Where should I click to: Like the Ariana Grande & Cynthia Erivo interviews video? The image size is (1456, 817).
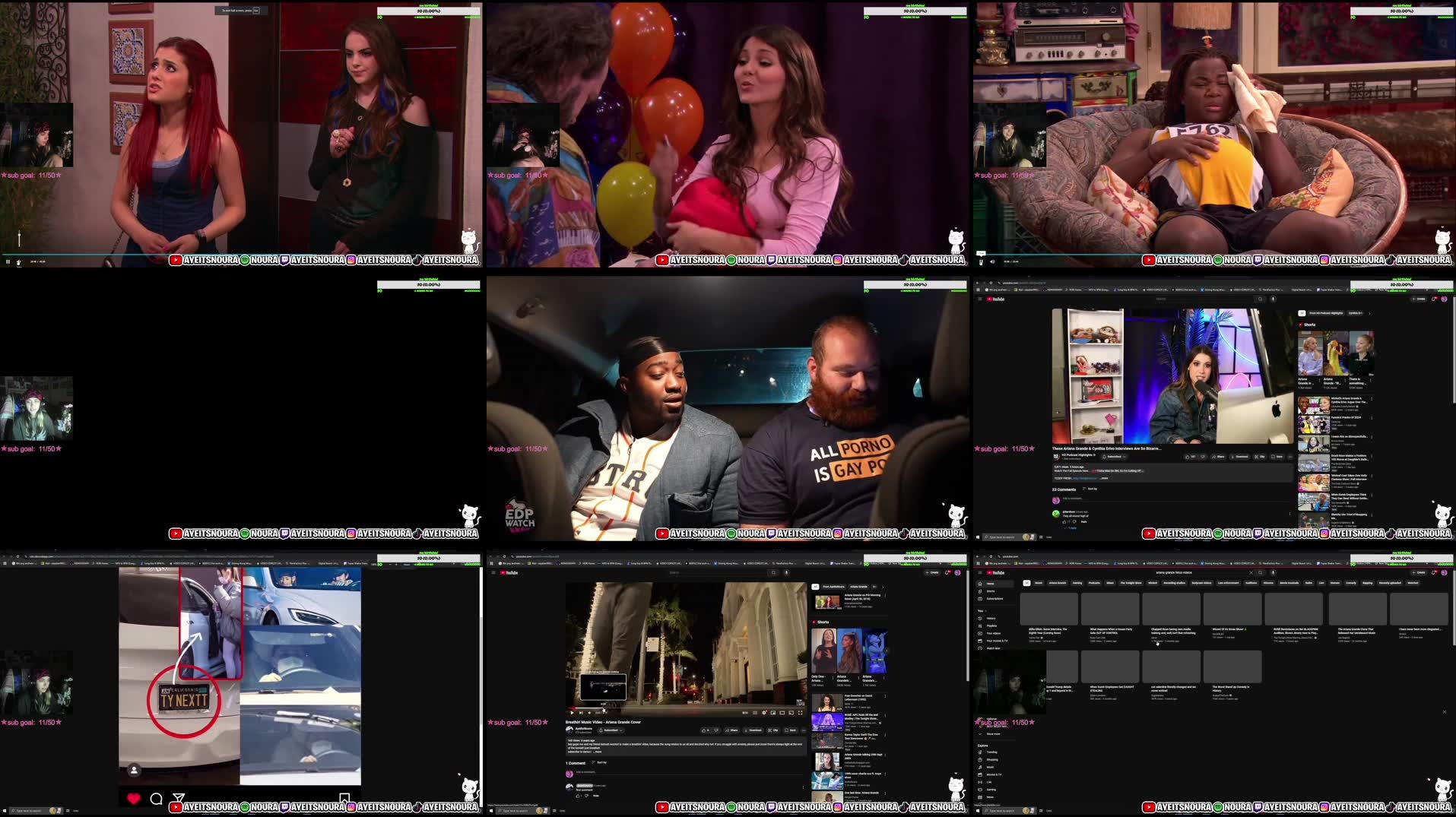(x=1190, y=457)
